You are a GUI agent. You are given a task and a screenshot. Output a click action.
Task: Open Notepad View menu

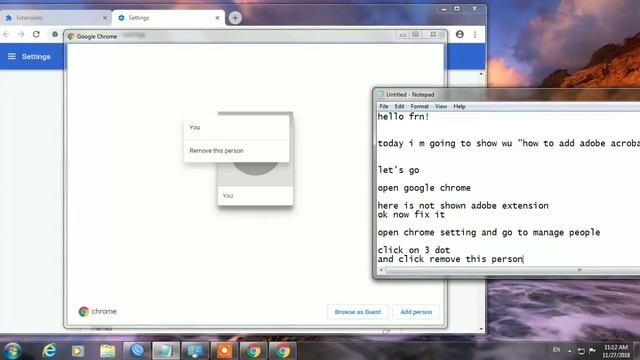pyautogui.click(x=441, y=107)
